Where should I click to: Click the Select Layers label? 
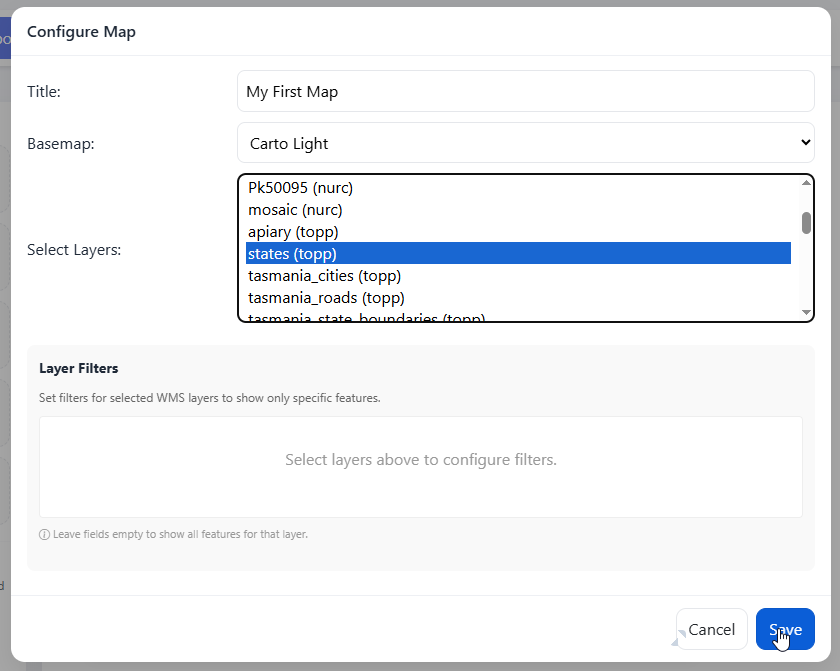74,250
